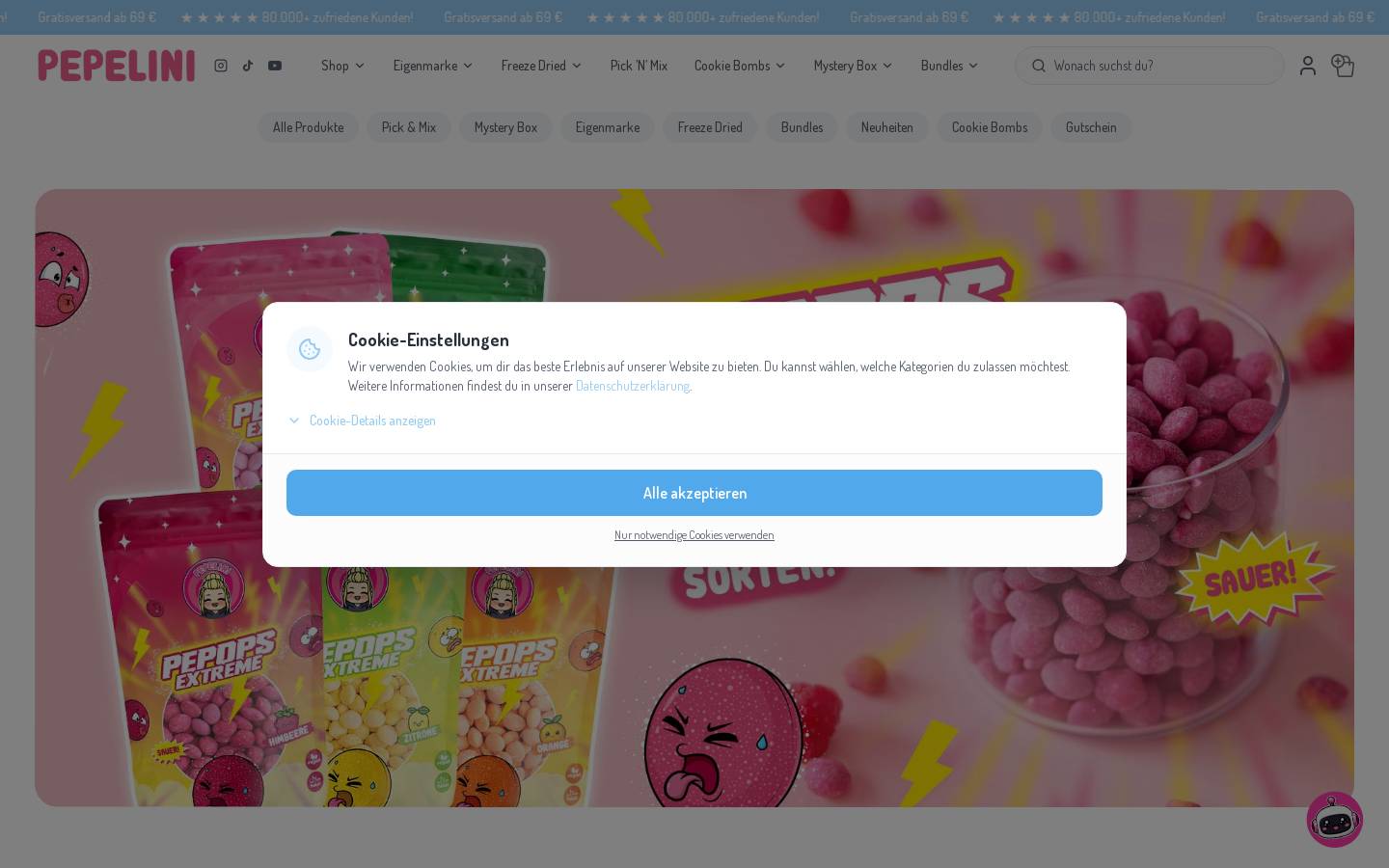Expand the Eigenmarke dropdown in the header
The height and width of the screenshot is (868, 1389).
click(433, 66)
